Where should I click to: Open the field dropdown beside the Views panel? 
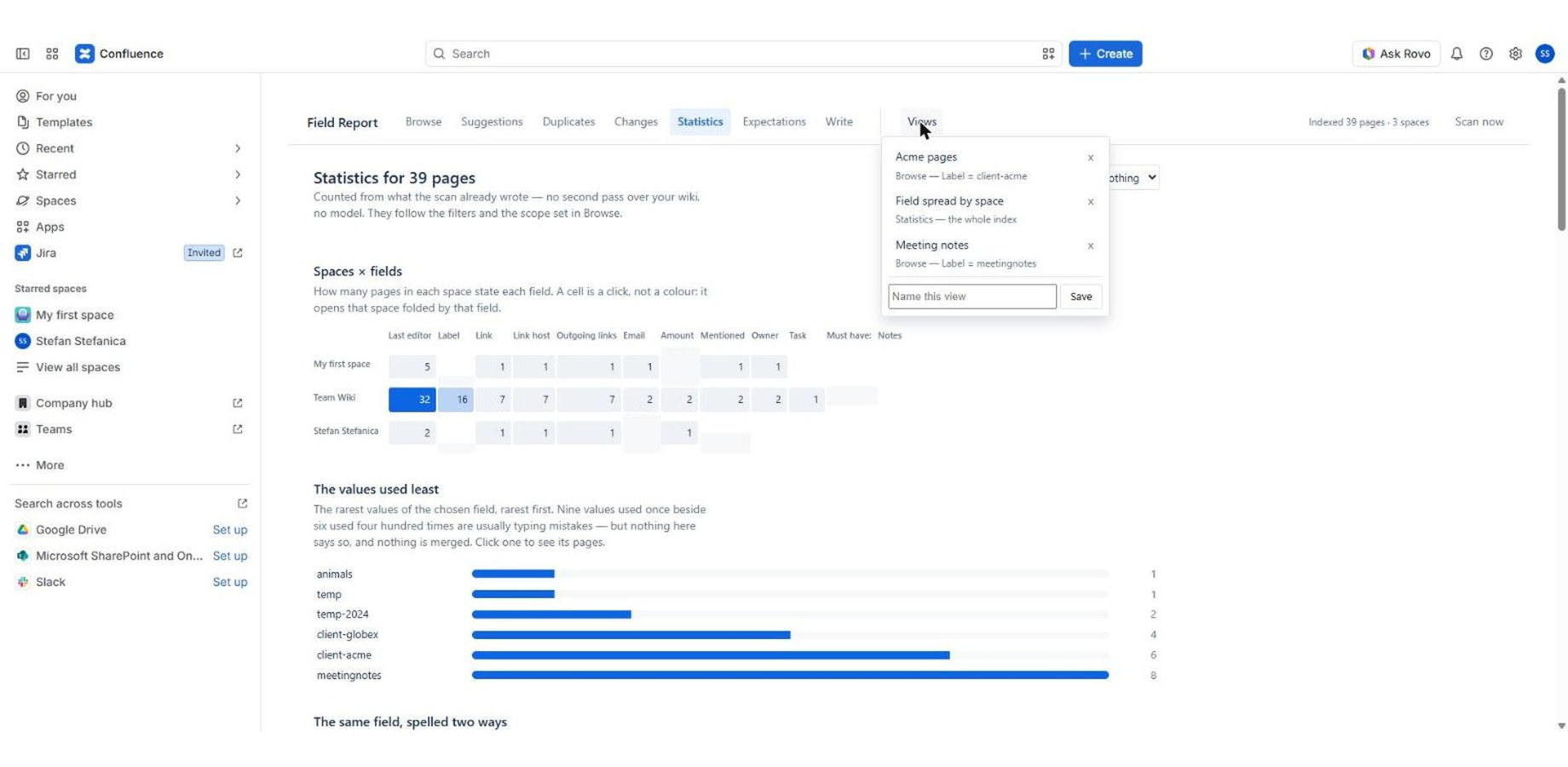click(1133, 178)
